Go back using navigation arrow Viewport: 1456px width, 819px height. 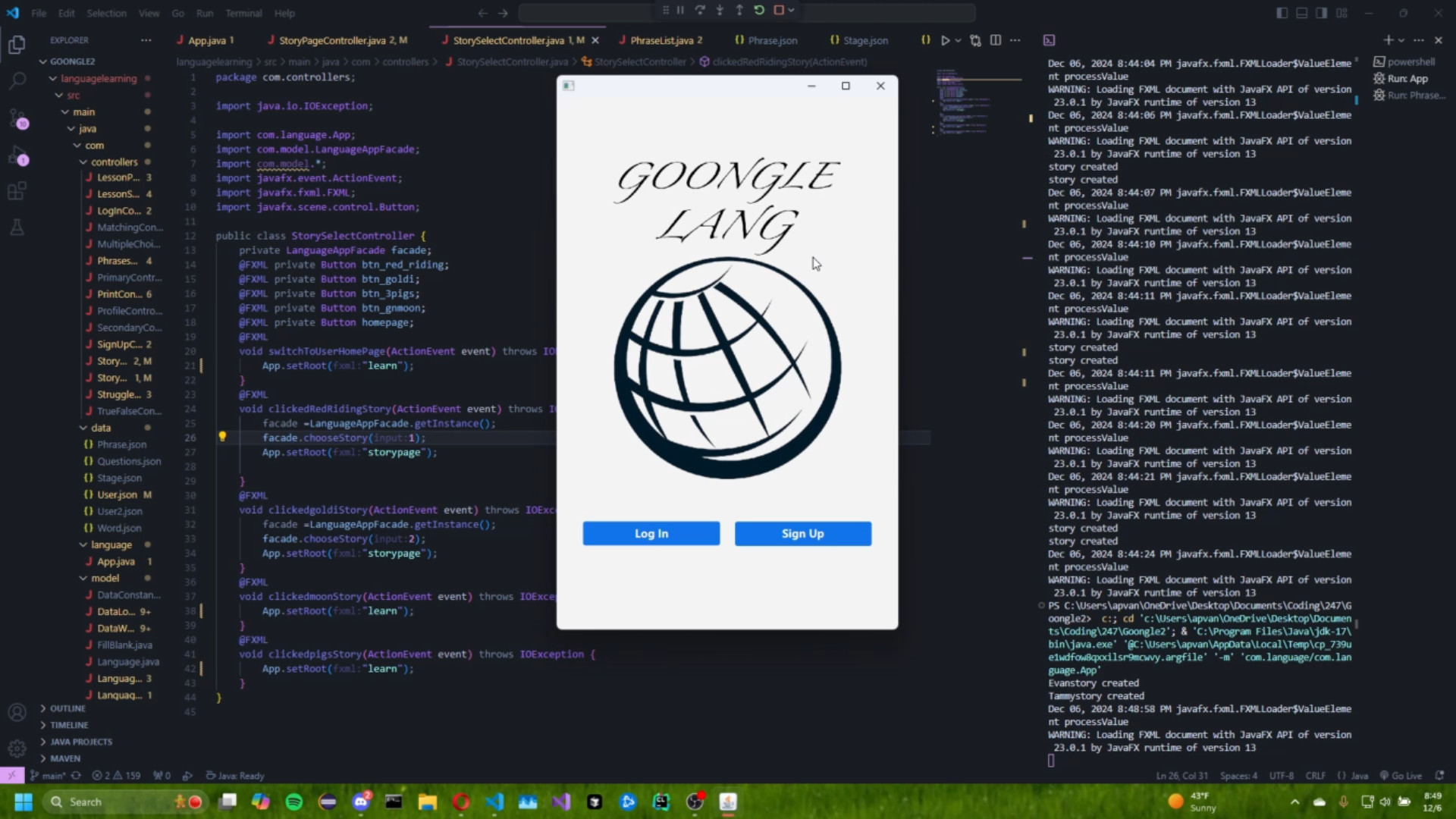click(482, 13)
